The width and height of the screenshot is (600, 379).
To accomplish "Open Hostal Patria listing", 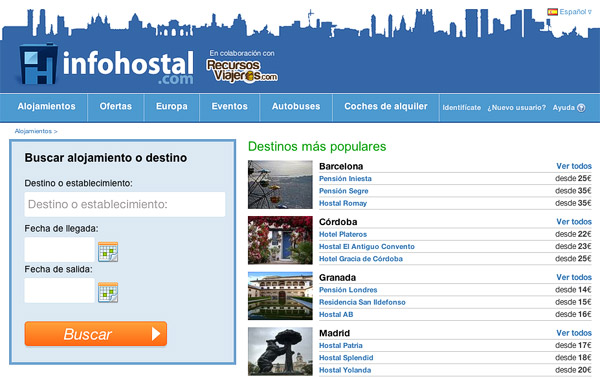I will tap(341, 345).
